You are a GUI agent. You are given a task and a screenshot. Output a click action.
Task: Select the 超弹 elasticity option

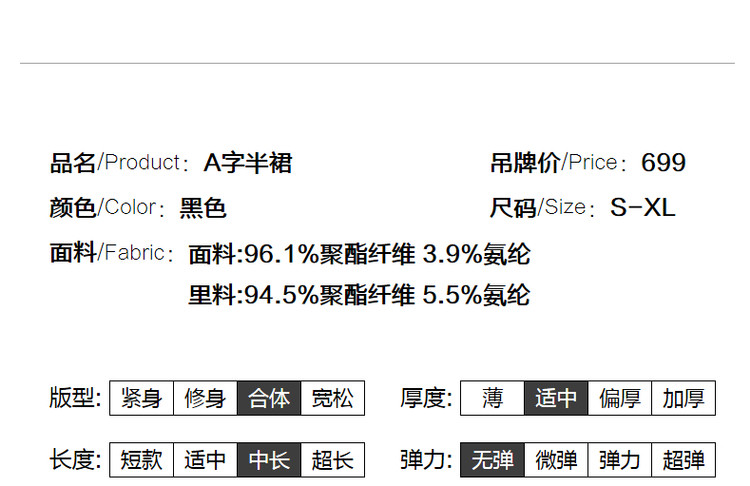684,460
